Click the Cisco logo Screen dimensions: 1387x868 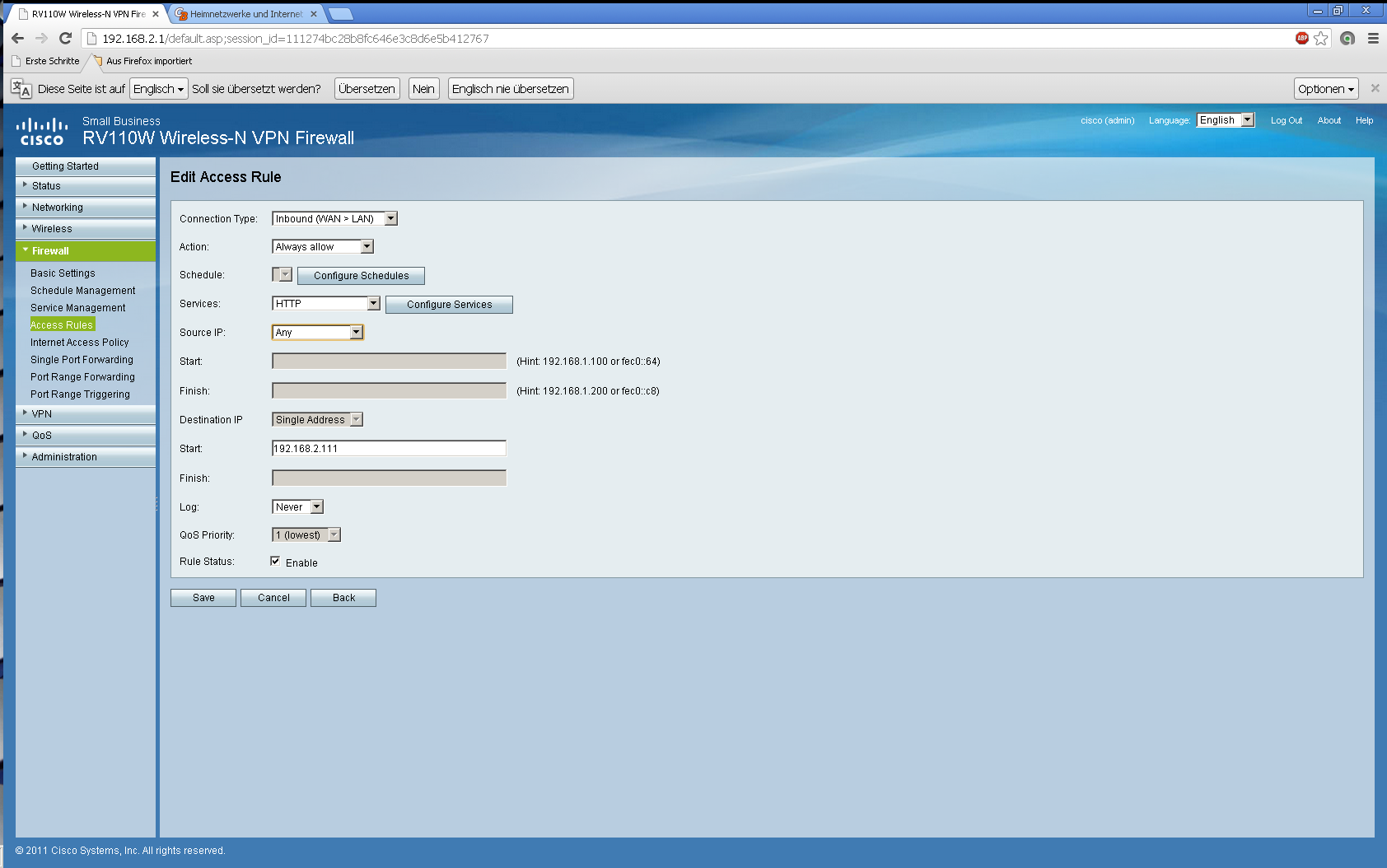[x=41, y=132]
